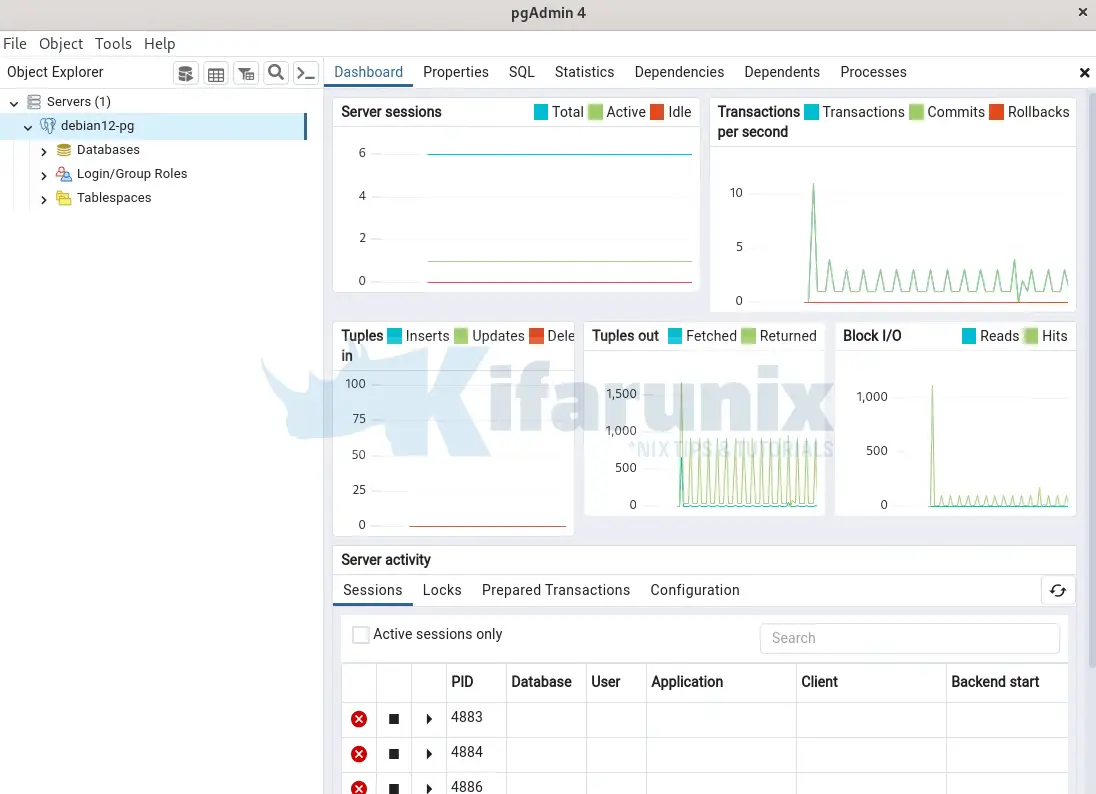Image resolution: width=1096 pixels, height=794 pixels.
Task: Open the Filtered Rows toolbar icon
Action: tap(246, 72)
